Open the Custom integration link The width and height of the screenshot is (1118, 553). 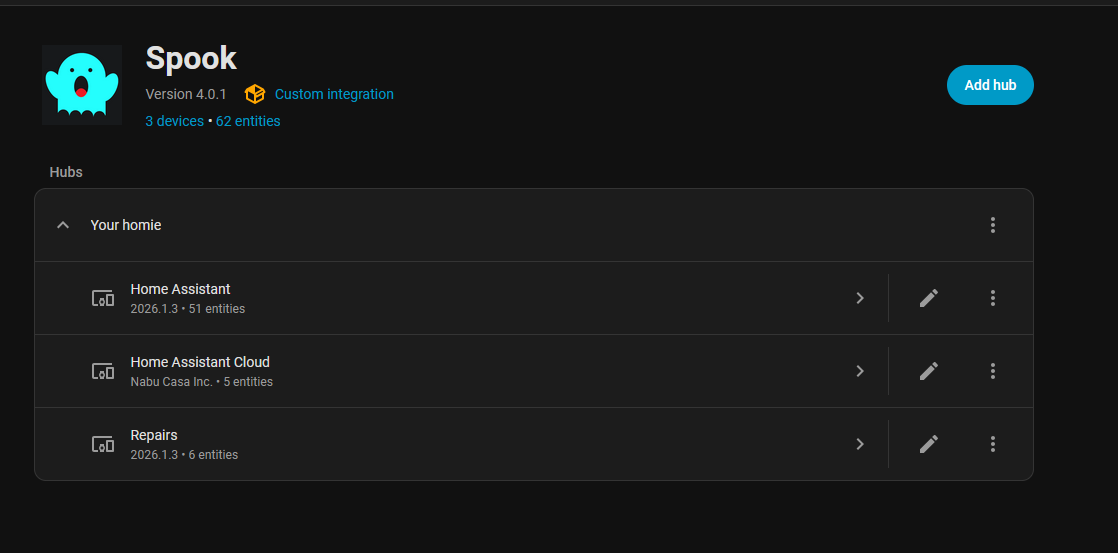pyautogui.click(x=334, y=94)
